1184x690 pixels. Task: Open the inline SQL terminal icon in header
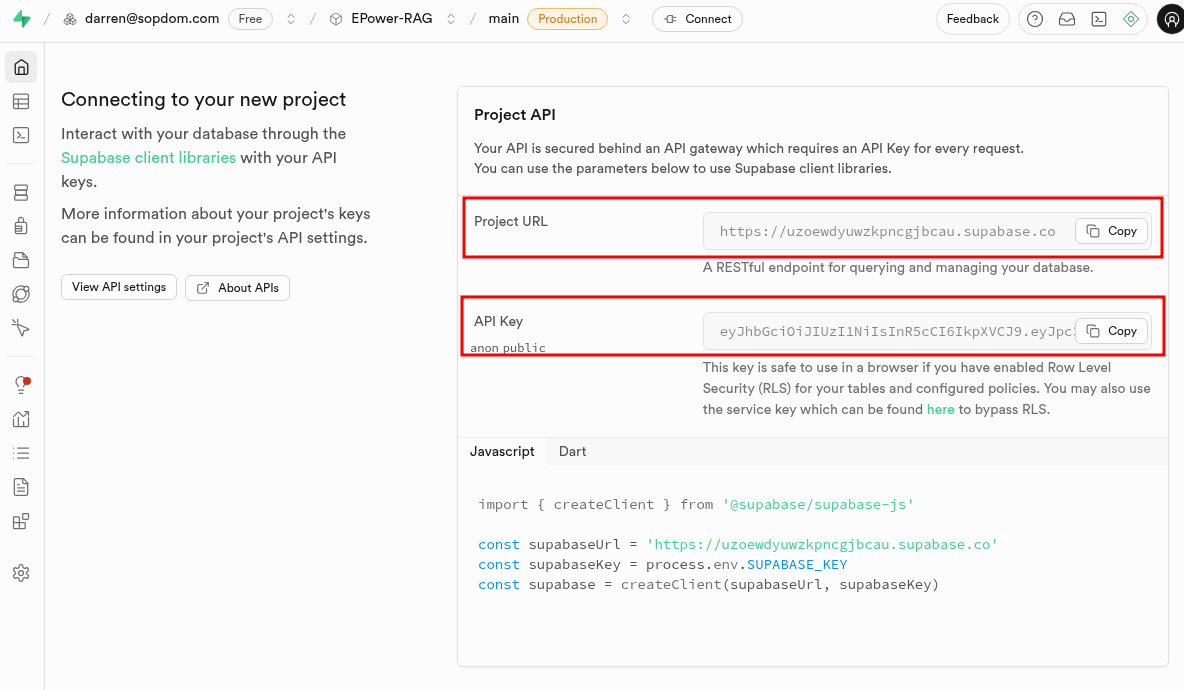click(x=1099, y=19)
